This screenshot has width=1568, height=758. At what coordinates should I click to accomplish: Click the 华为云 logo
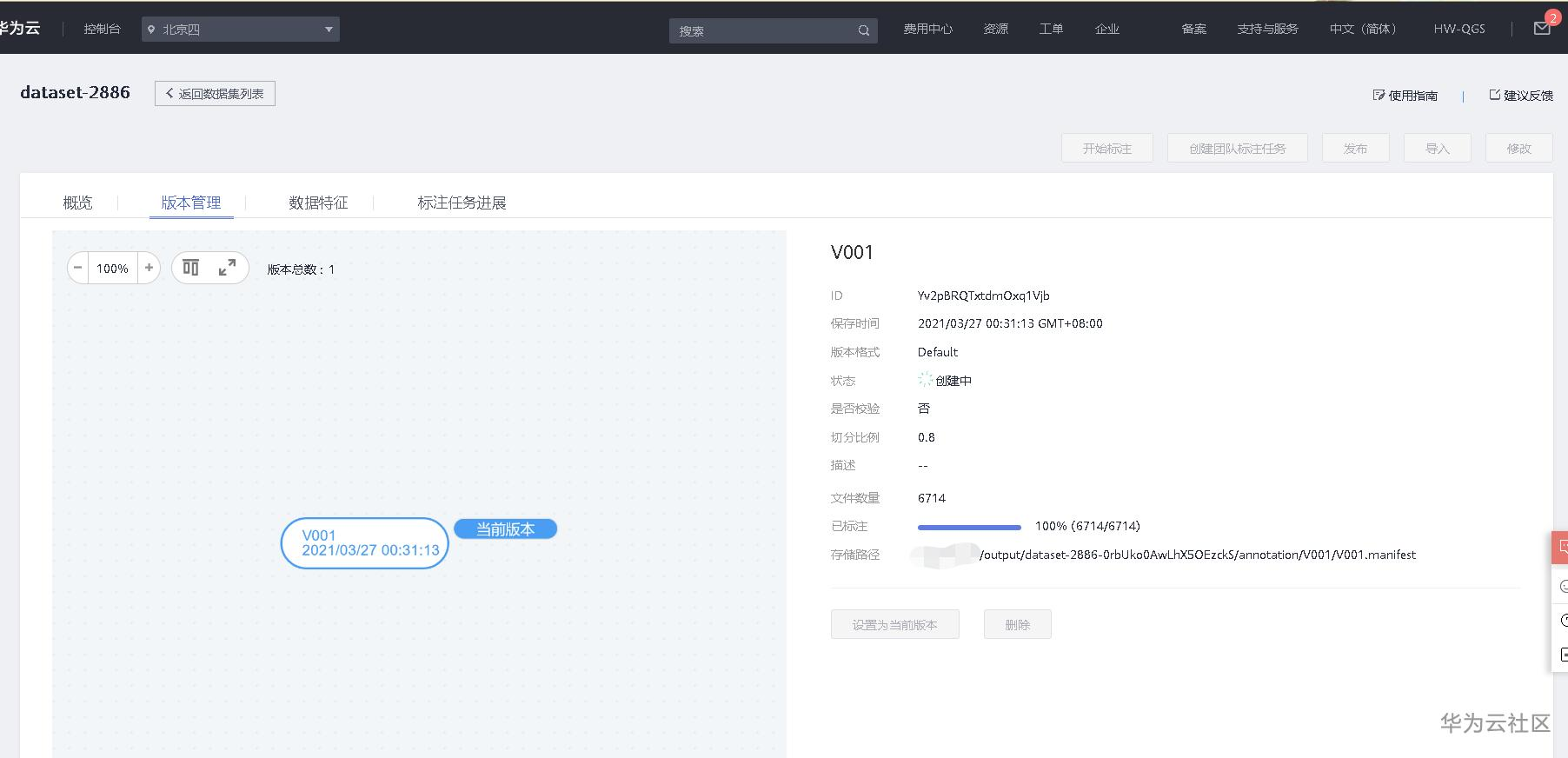(20, 28)
